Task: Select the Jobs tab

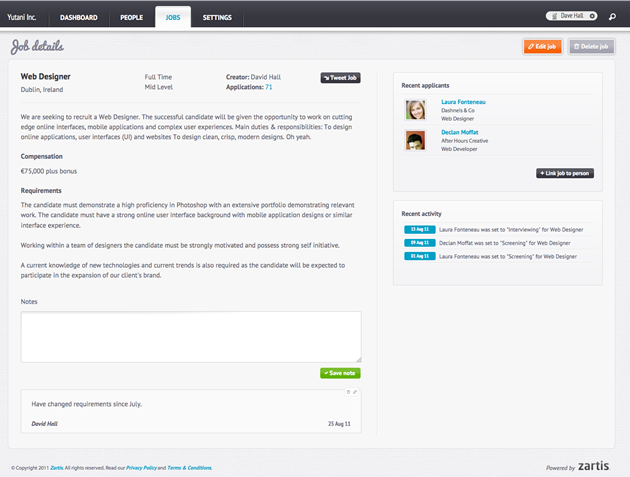Action: tap(173, 17)
